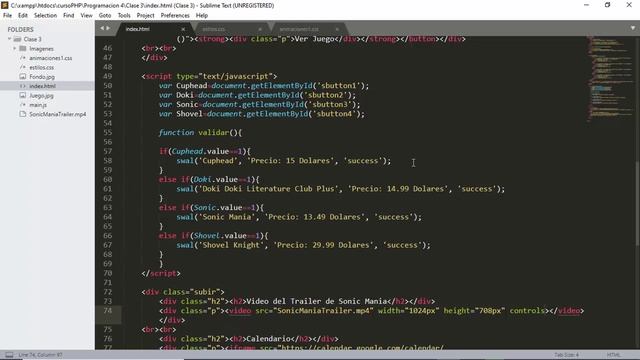Click the swal 'Shovel Knight' line
Screen dimensions: 640x360
point(303,245)
